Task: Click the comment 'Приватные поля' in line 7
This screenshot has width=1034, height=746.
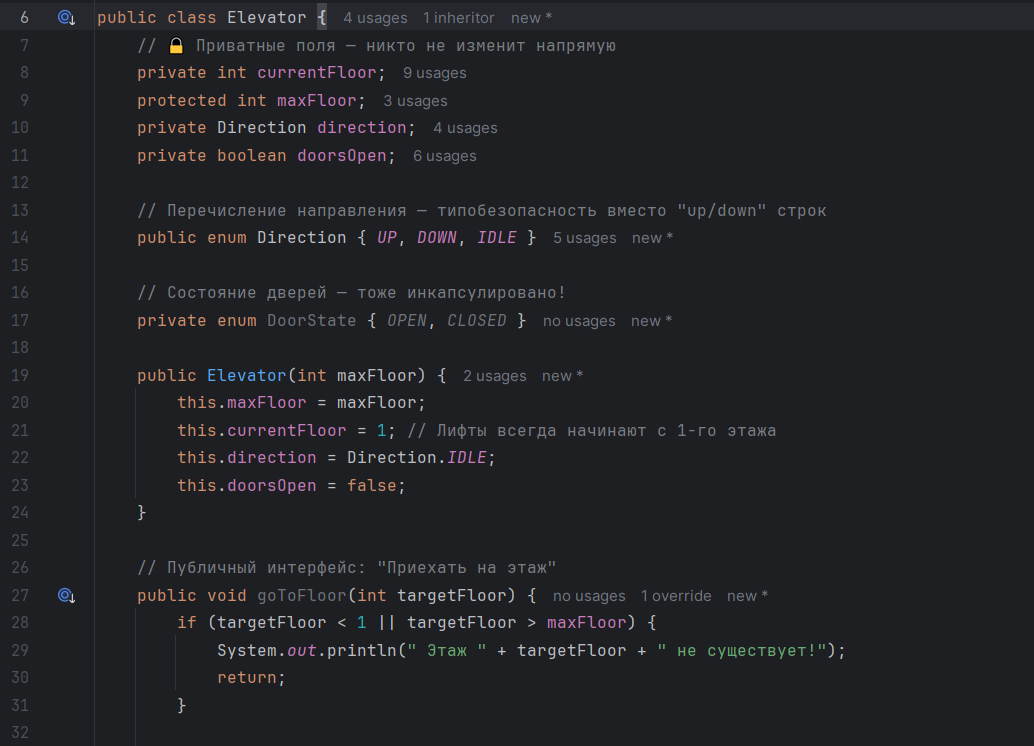Action: coord(265,46)
